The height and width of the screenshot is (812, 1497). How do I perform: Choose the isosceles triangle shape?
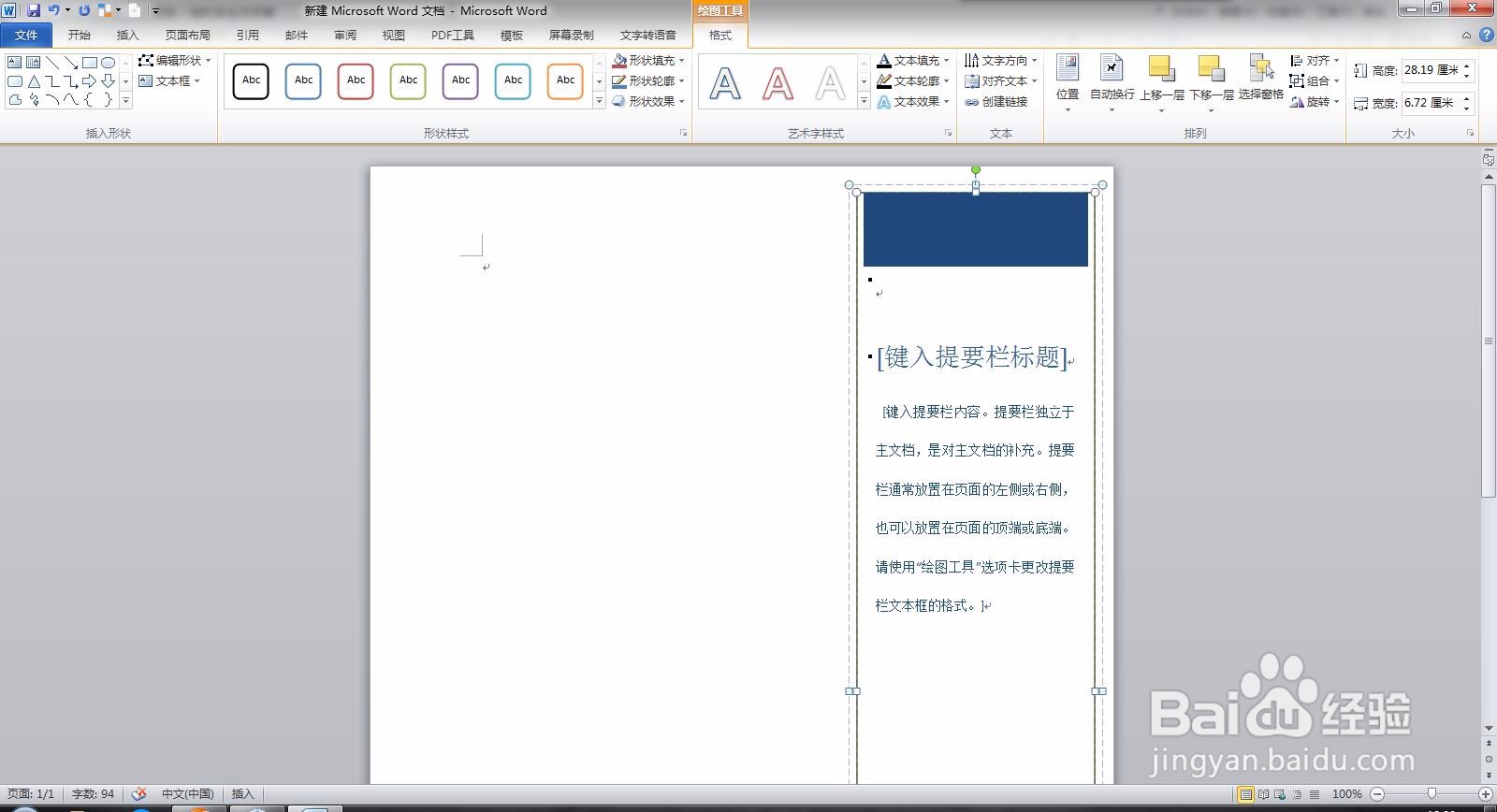click(x=33, y=81)
